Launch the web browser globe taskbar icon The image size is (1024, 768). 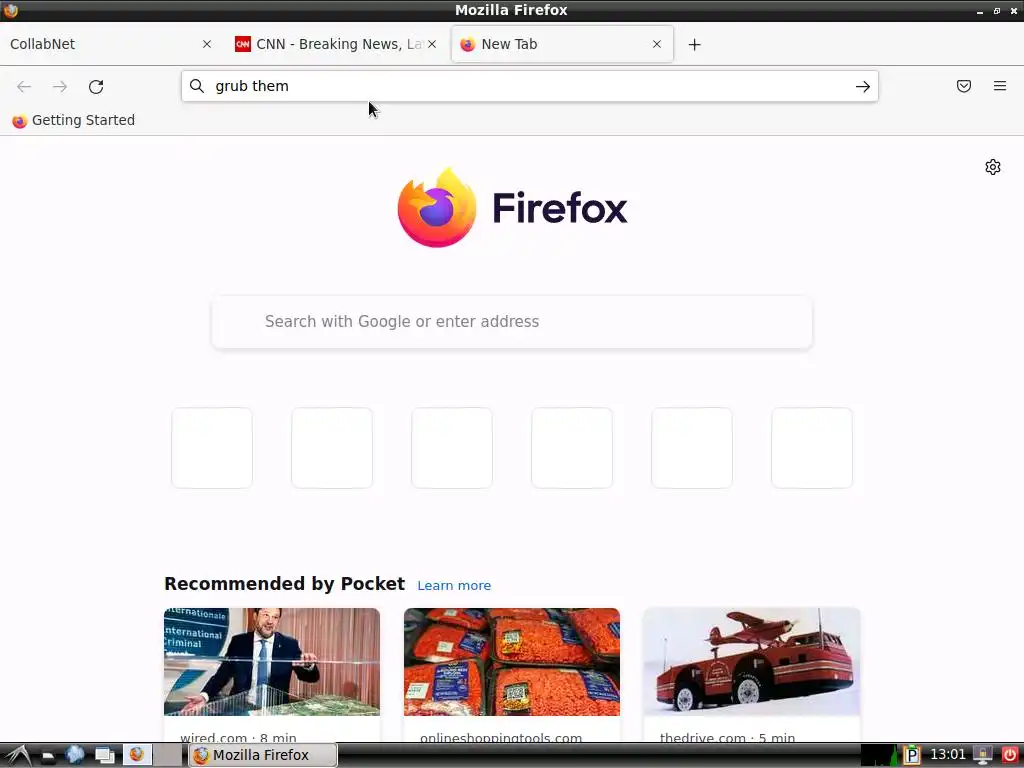[75, 755]
